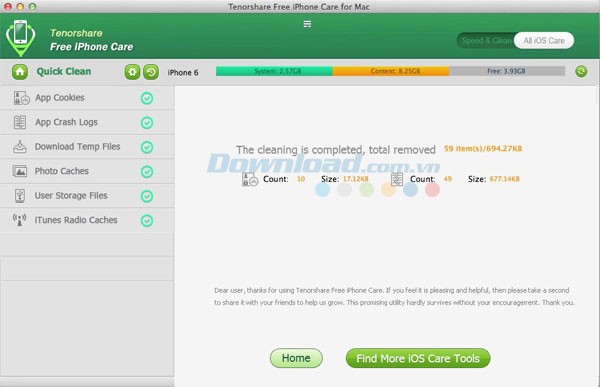Click the 677.14KB size value
The height and width of the screenshot is (387, 600).
tap(504, 179)
